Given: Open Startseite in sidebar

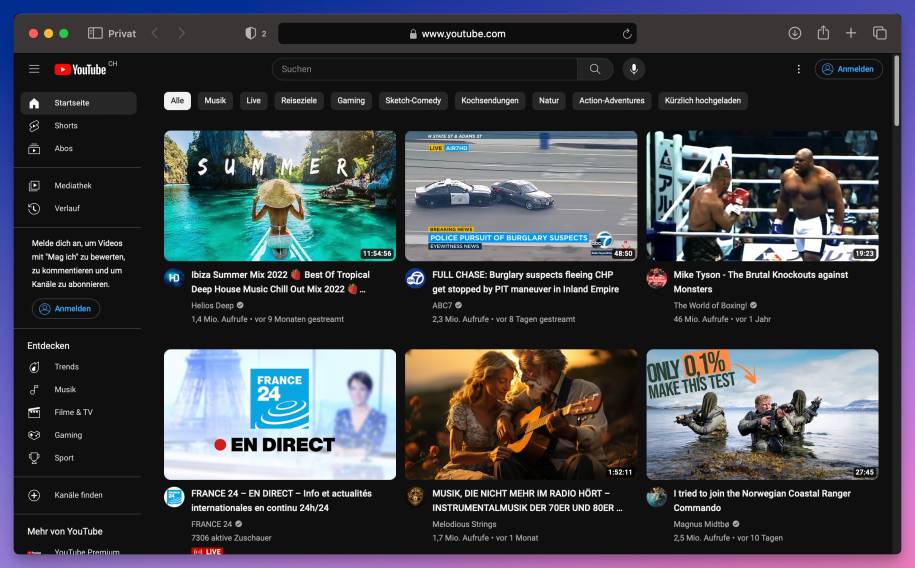Looking at the screenshot, I should coord(79,103).
